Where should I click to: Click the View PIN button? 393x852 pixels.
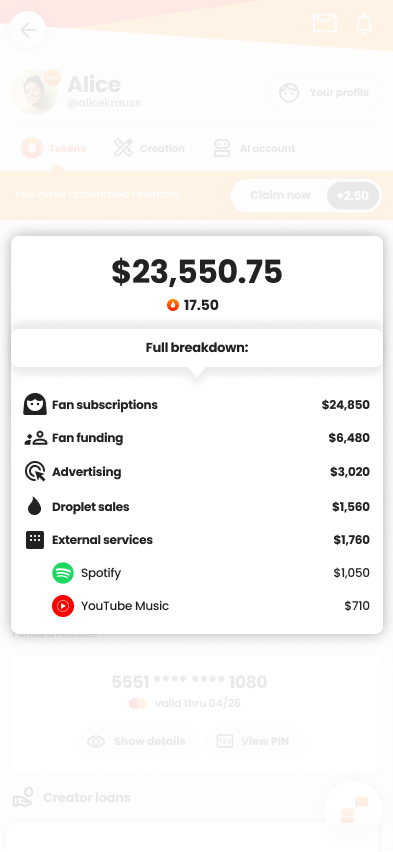(x=254, y=741)
